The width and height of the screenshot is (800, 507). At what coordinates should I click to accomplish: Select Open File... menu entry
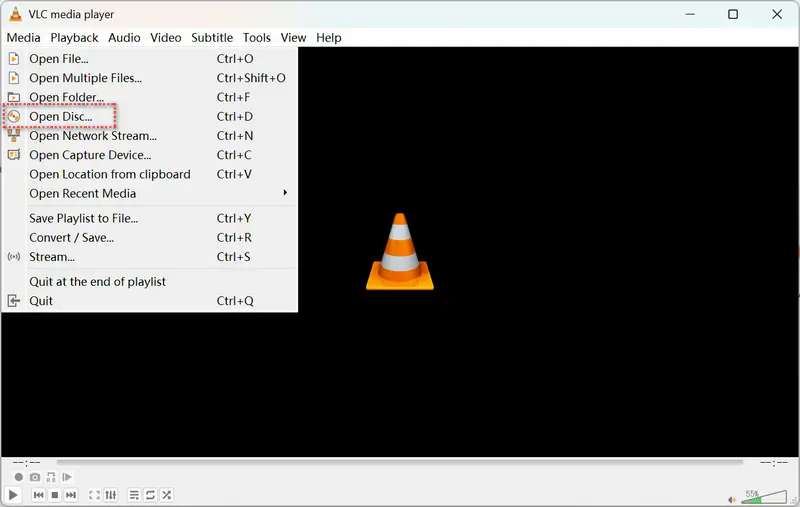[150, 59]
